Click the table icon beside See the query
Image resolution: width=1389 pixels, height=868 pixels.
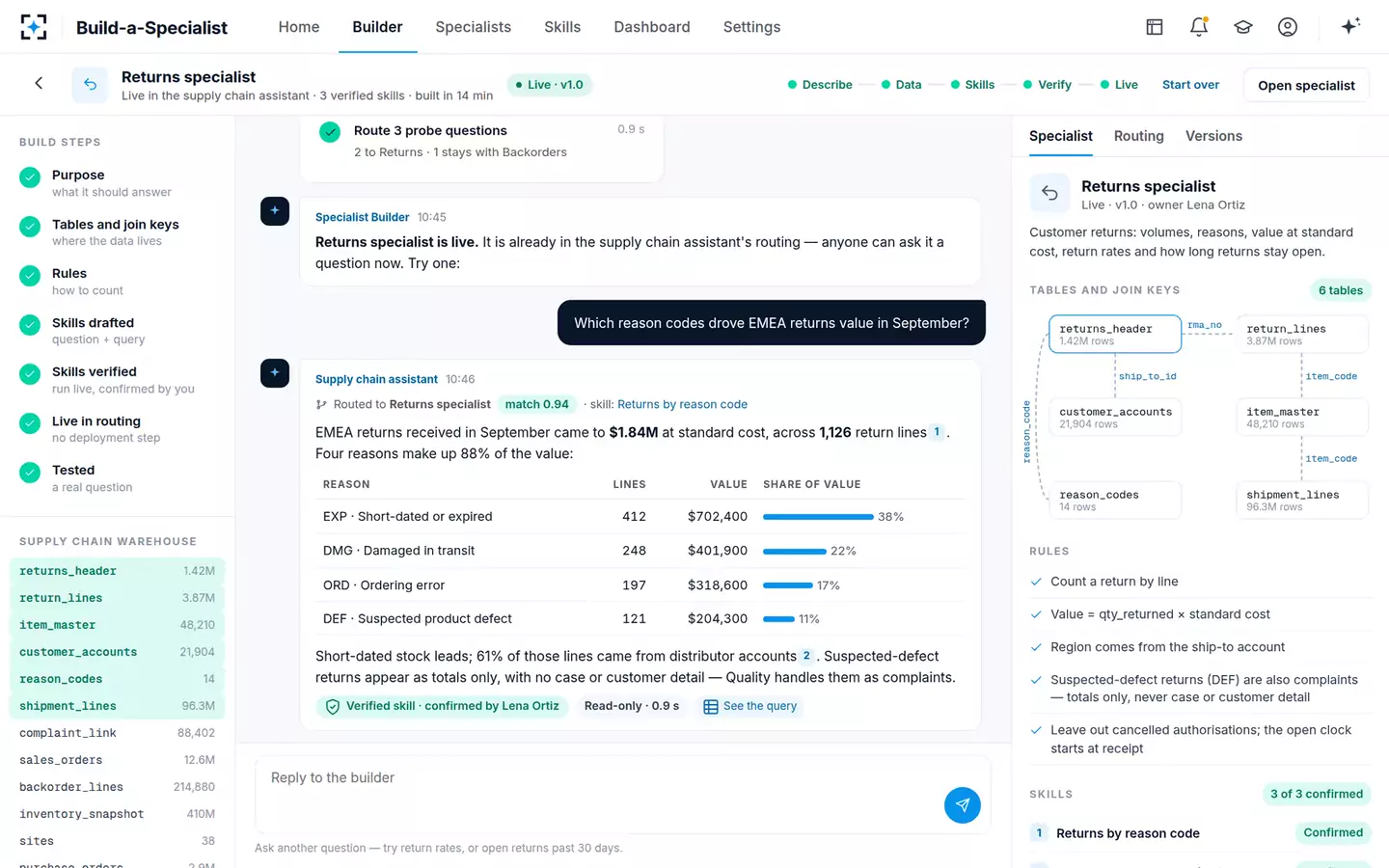[711, 707]
